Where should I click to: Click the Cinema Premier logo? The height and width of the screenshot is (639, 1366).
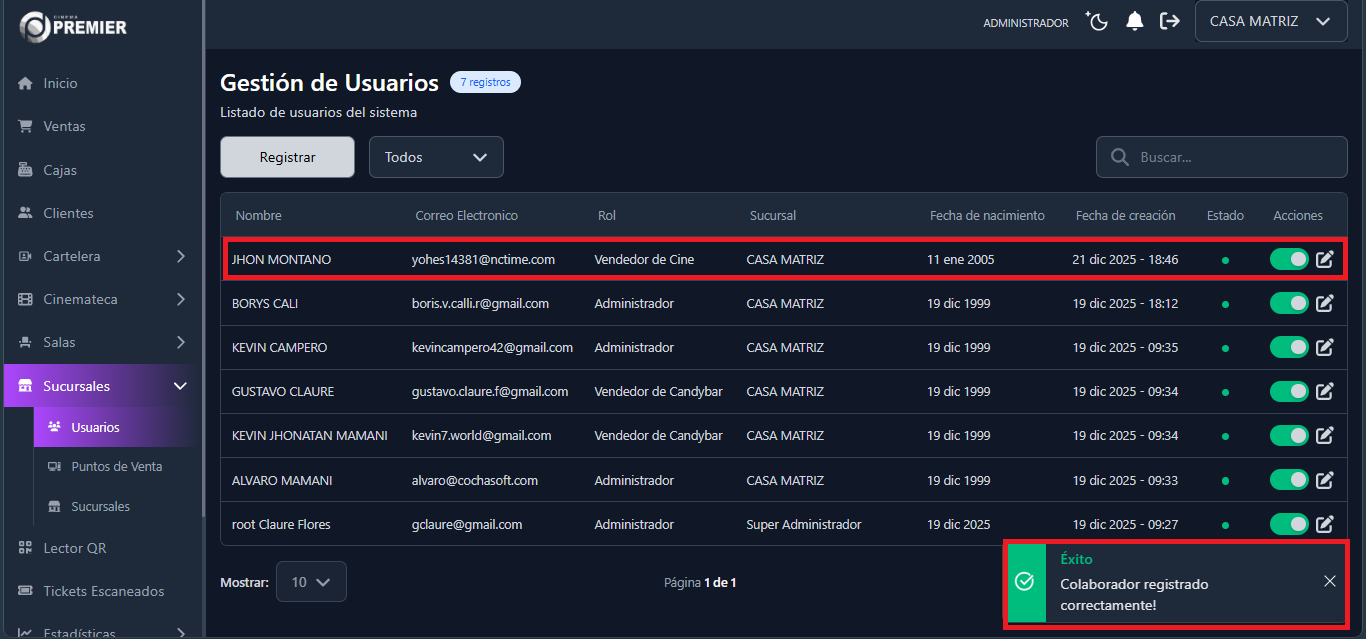(74, 26)
